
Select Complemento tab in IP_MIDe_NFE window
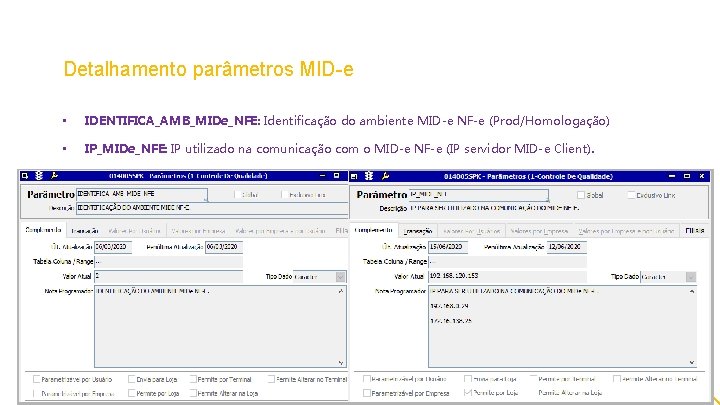pos(374,230)
